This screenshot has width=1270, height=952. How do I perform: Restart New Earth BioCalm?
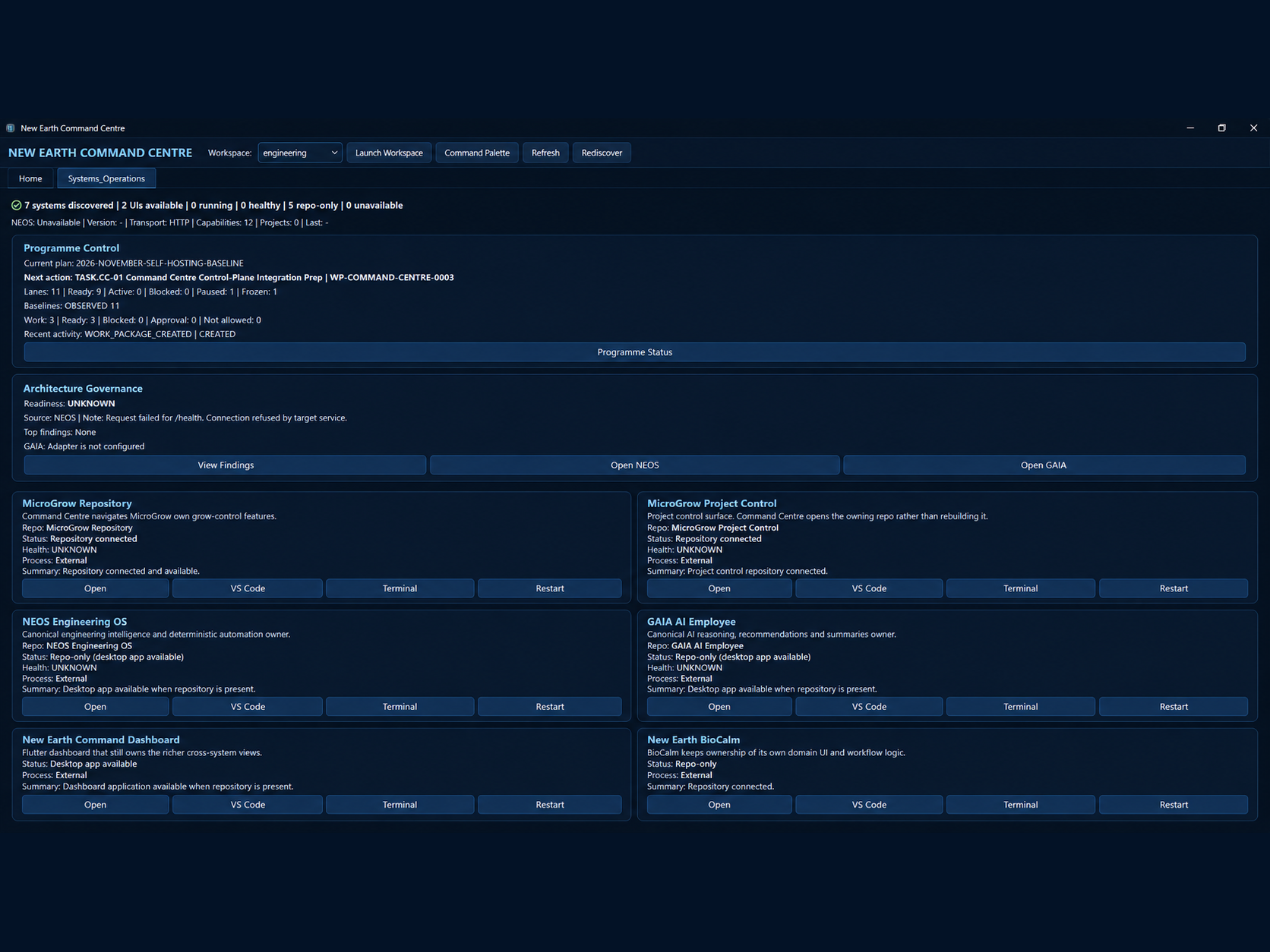[x=1174, y=805]
